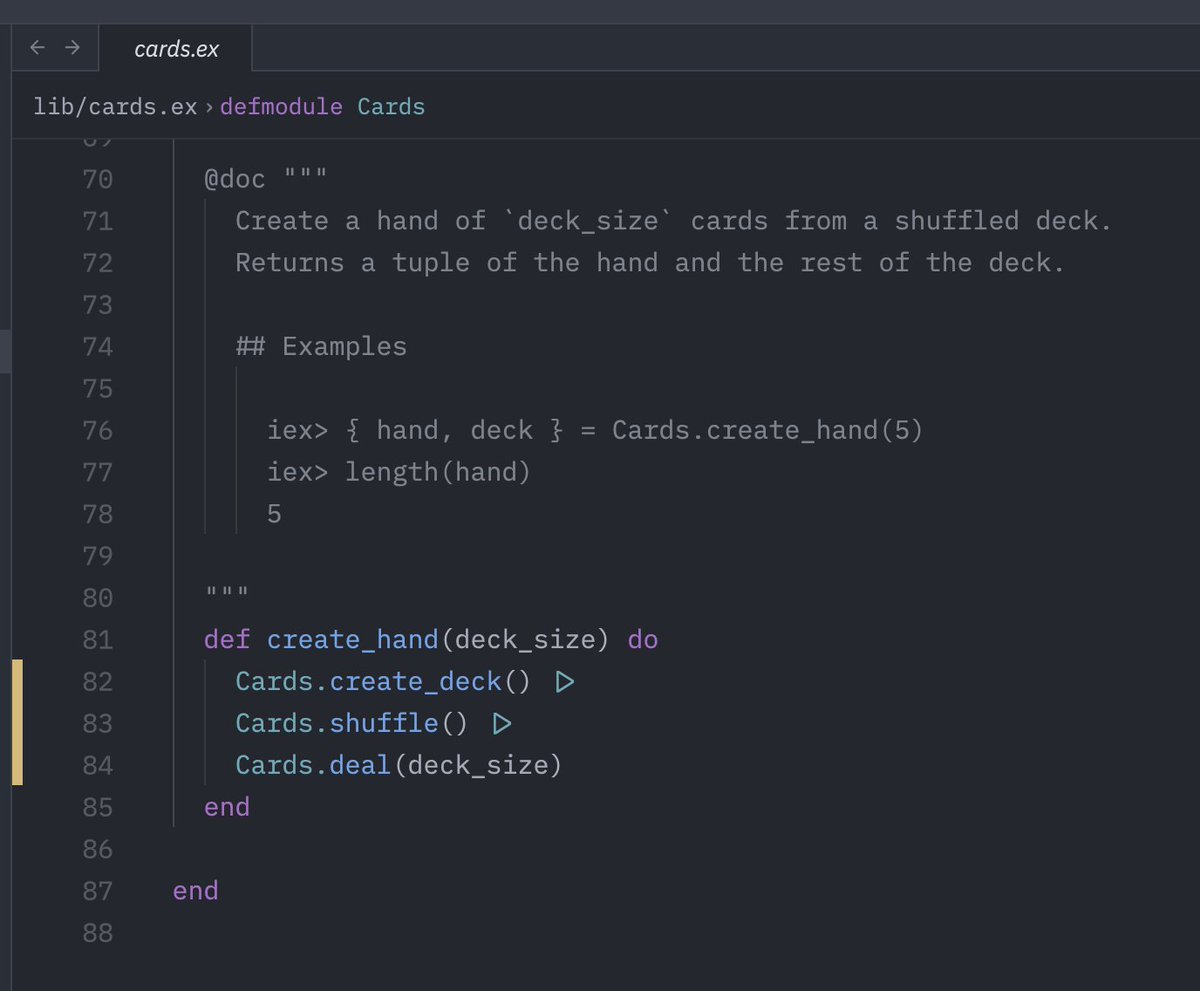Image resolution: width=1200 pixels, height=991 pixels.
Task: Click the pipe icon after Cards.create_deck()
Action: click(x=565, y=682)
